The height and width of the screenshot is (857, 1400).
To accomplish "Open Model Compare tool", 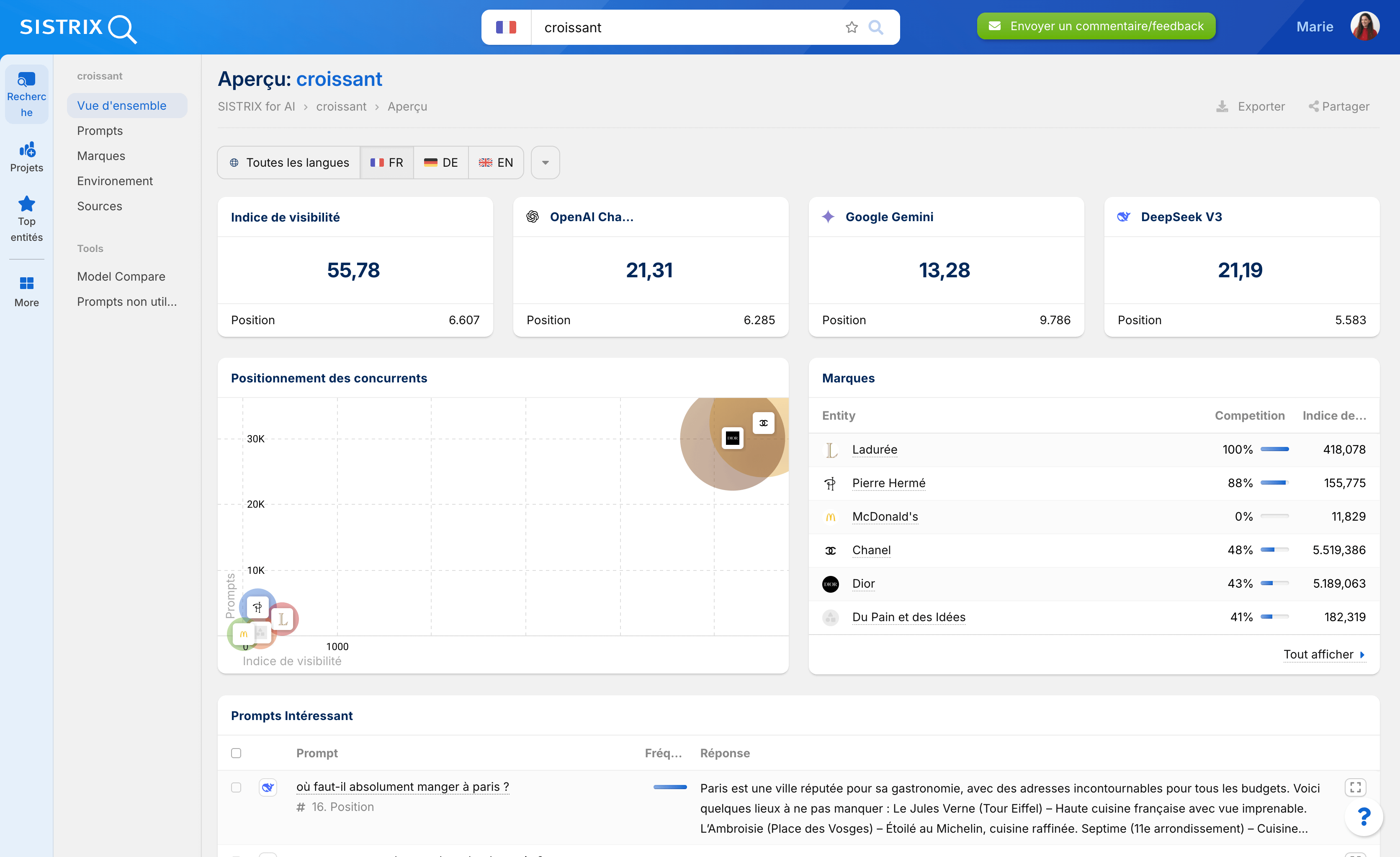I will click(x=121, y=276).
